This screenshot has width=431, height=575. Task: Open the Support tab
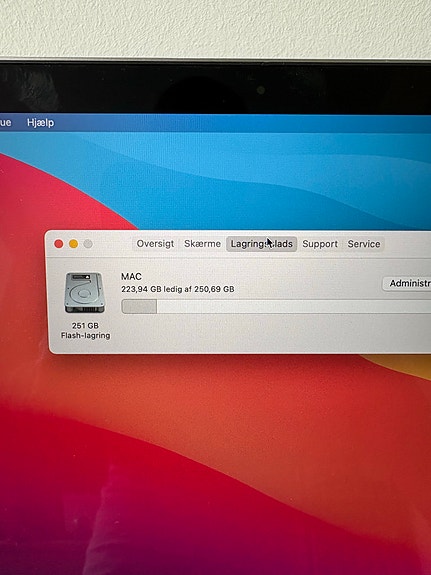point(320,244)
